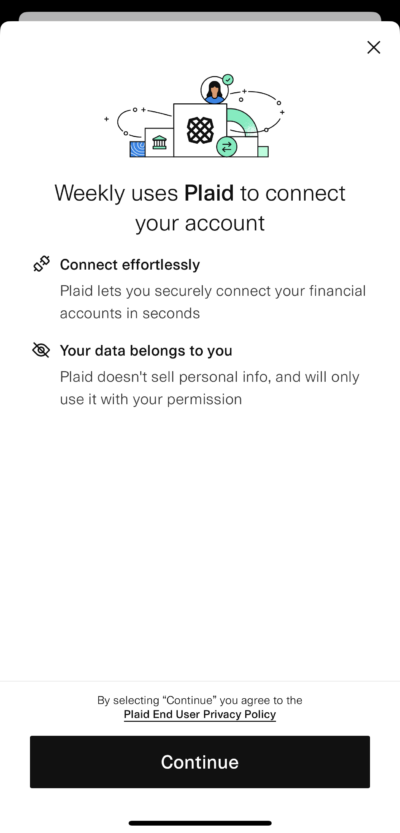Tap the green checkmark badge

pyautogui.click(x=228, y=79)
